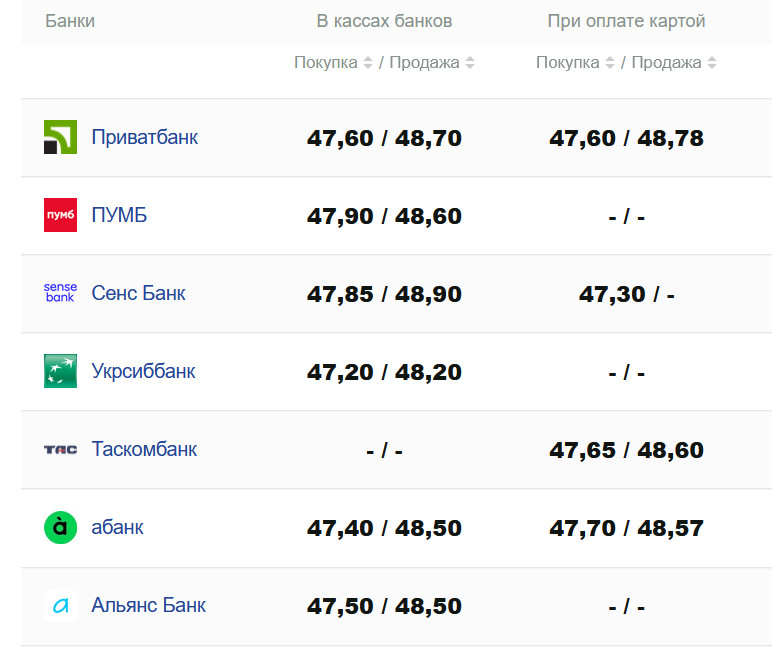Click the абанк green circle logo
Image resolution: width=772 pixels, height=654 pixels.
point(60,527)
